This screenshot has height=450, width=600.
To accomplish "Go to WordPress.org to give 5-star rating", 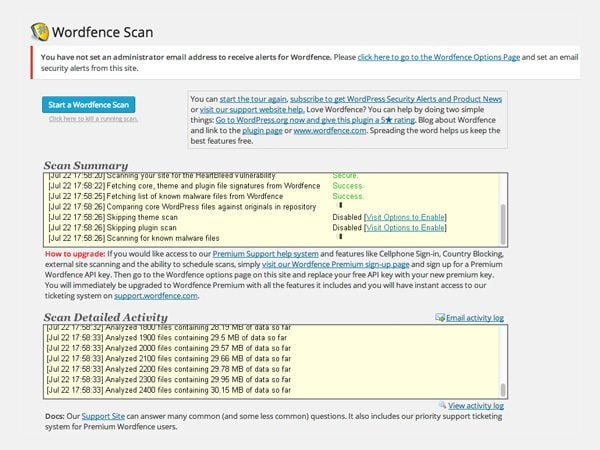I will coord(315,120).
